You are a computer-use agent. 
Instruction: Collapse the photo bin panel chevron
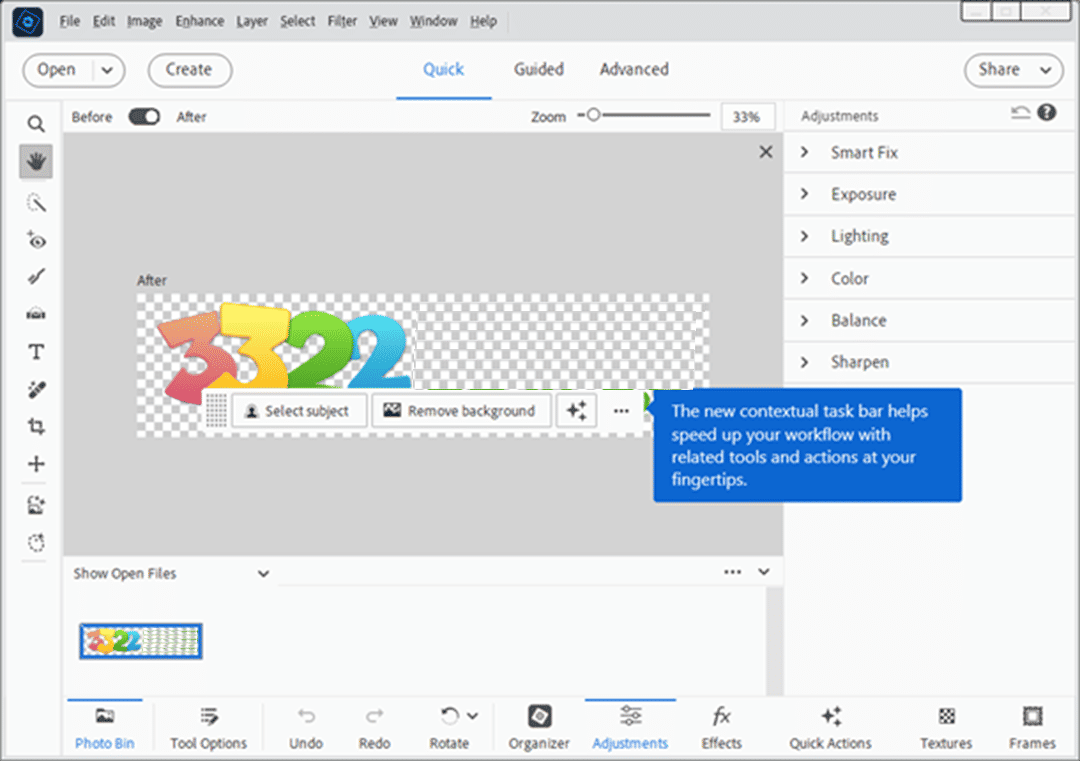[x=764, y=572]
